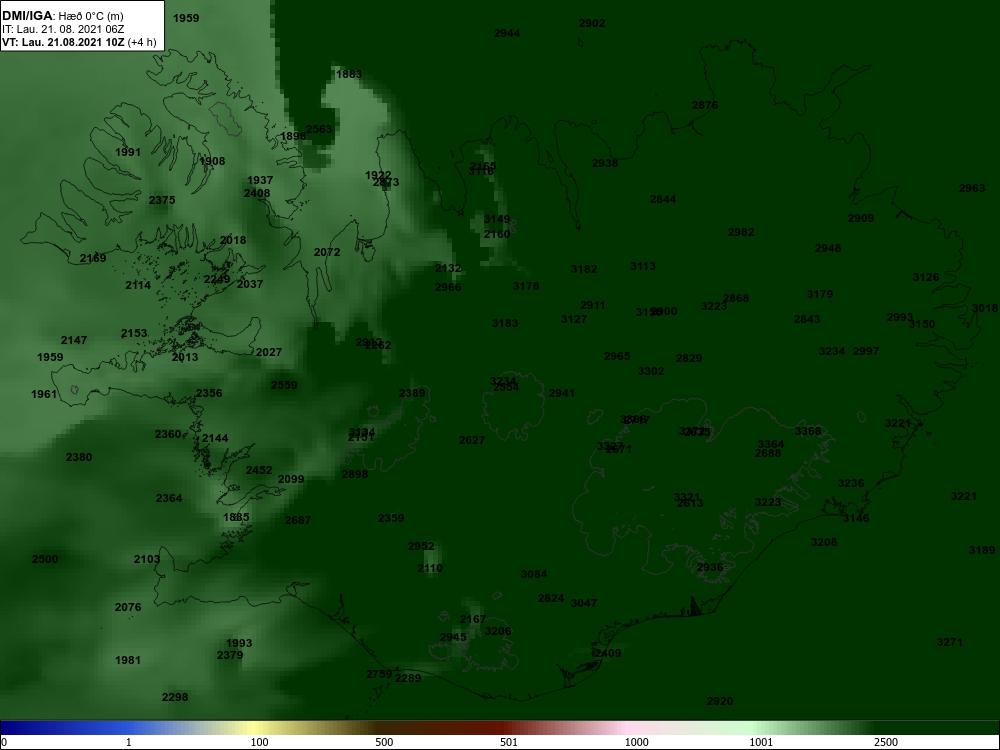Click the value 2944 on the map
This screenshot has height=750, width=1000.
507,33
